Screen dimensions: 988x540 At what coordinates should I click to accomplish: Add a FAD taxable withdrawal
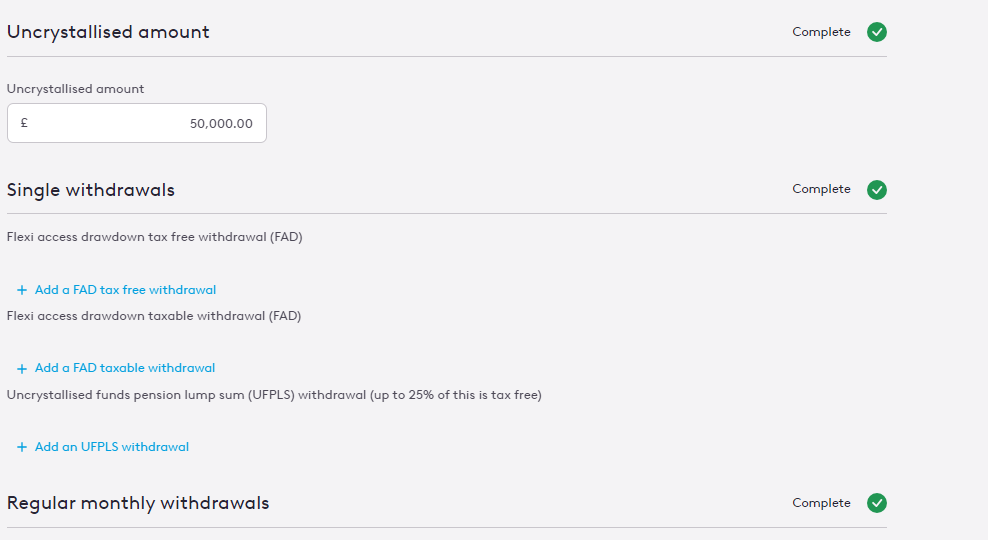click(x=125, y=368)
